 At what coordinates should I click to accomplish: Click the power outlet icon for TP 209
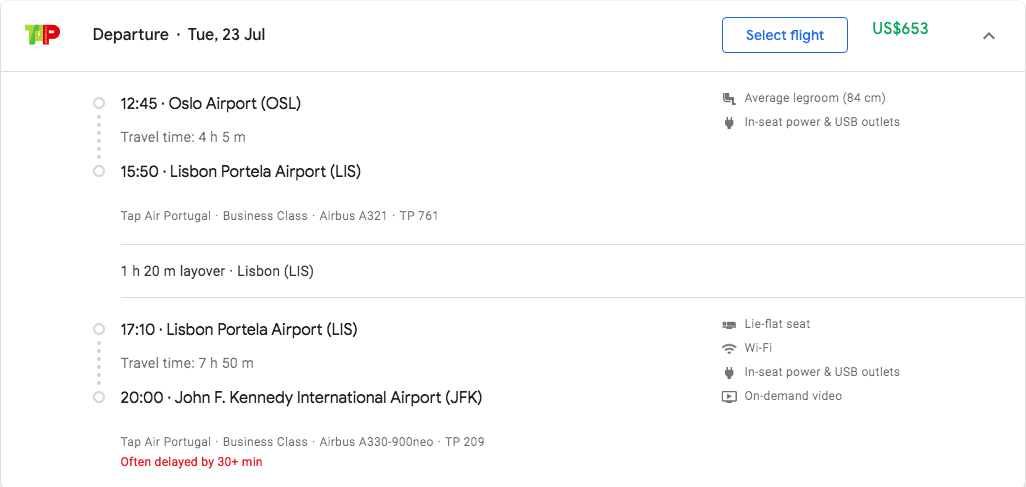(x=729, y=372)
